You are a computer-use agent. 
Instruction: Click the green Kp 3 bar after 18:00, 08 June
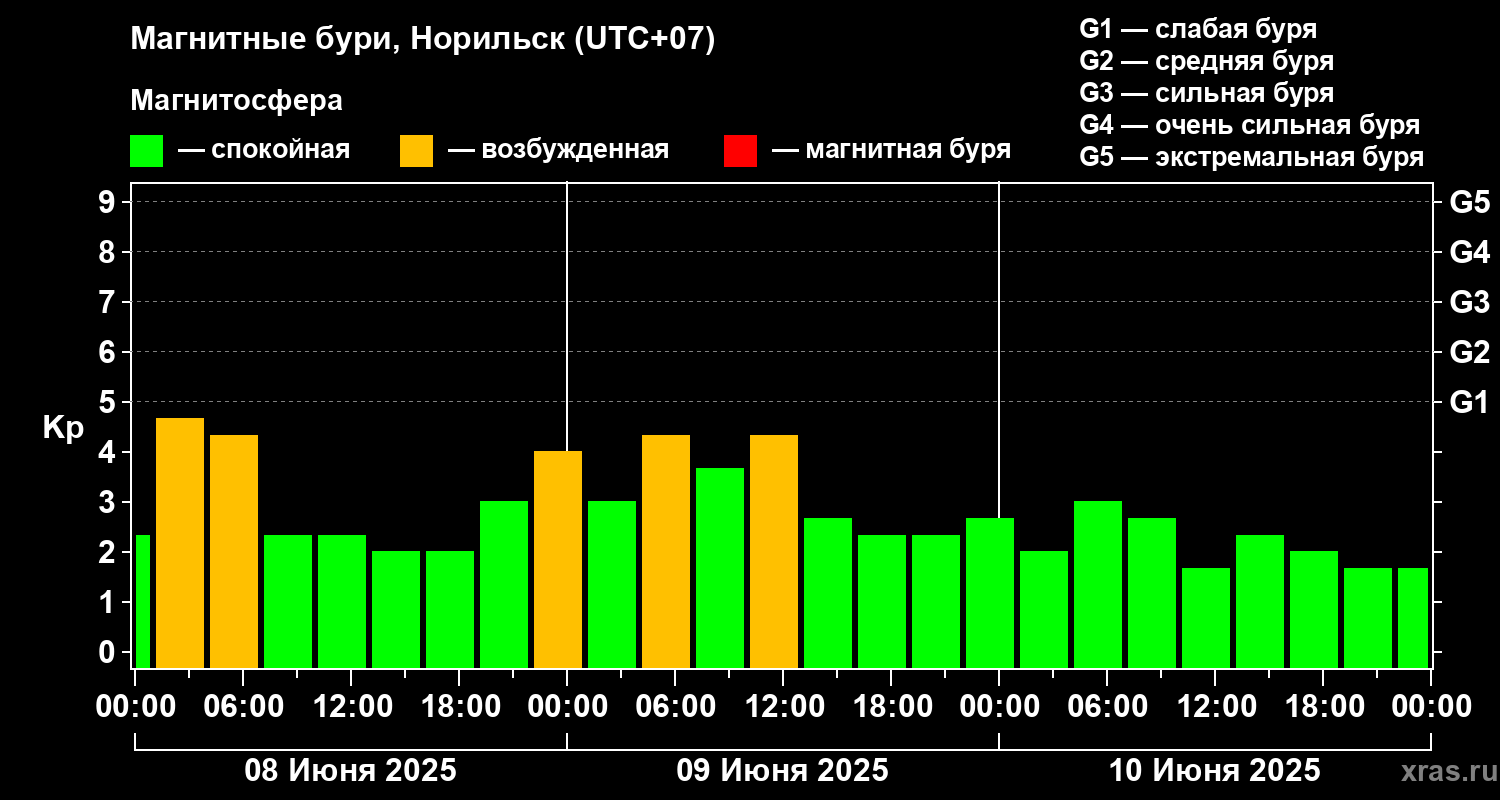[504, 585]
